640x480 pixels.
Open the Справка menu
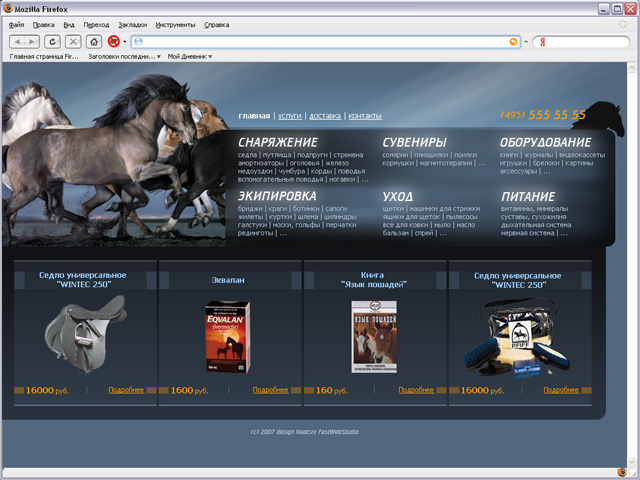pyautogui.click(x=217, y=25)
